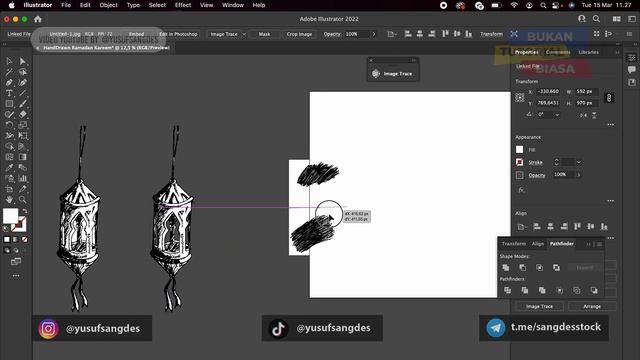640x360 pixels.
Task: Set paint to None in the toolbox
Action: coord(24,240)
